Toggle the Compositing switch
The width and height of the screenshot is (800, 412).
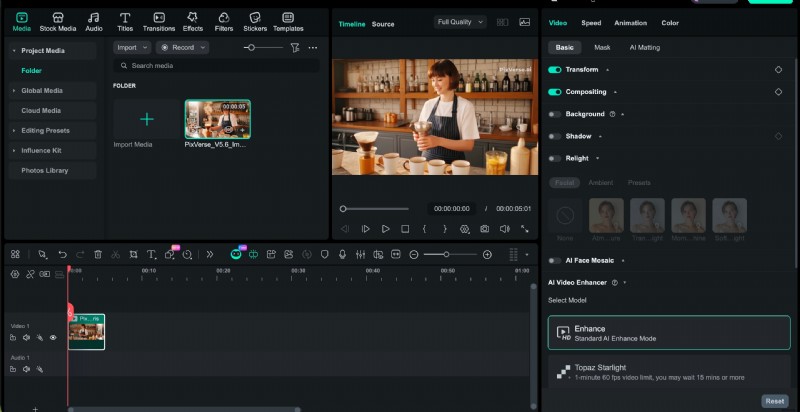pyautogui.click(x=555, y=92)
